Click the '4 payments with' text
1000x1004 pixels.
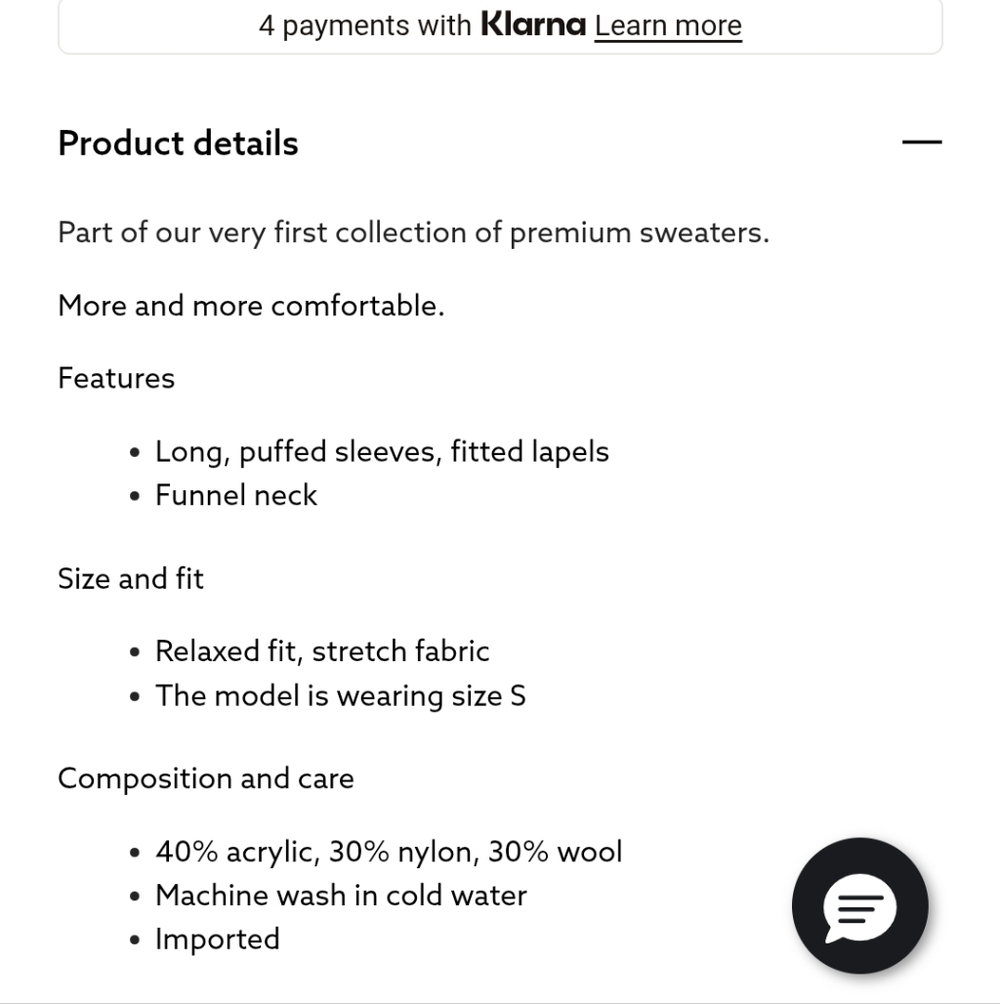pyautogui.click(x=365, y=26)
